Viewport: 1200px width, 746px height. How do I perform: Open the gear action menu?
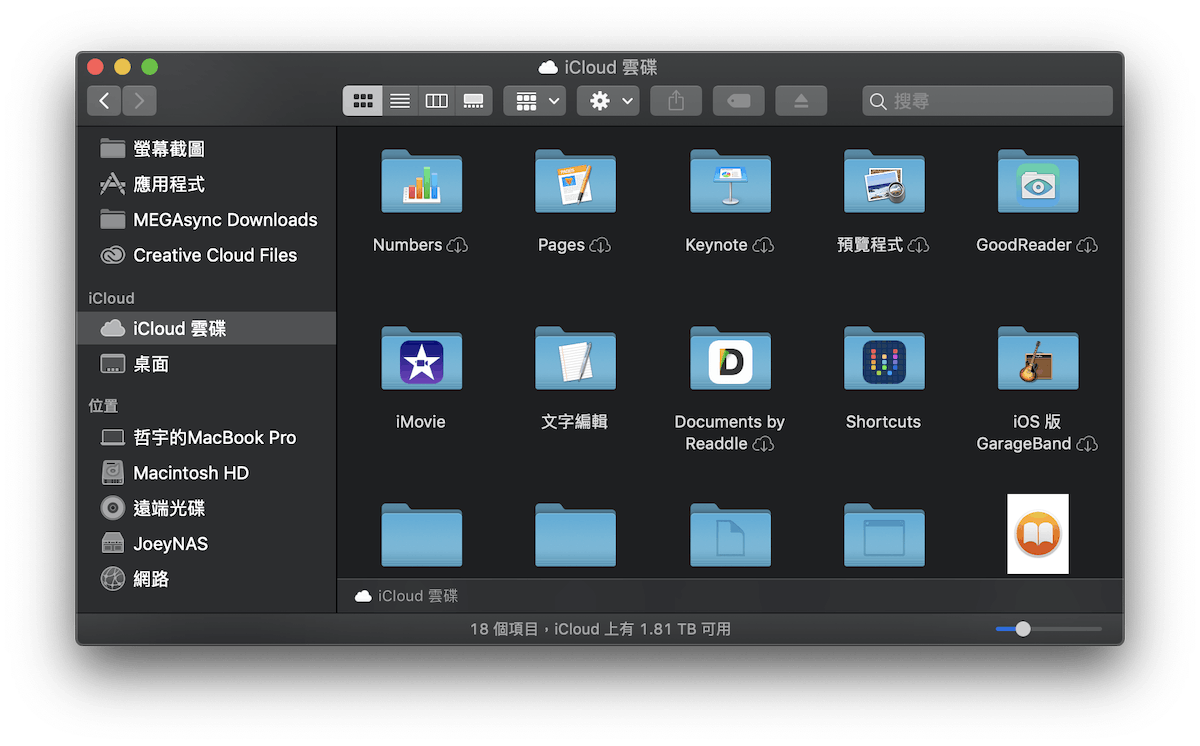(608, 101)
